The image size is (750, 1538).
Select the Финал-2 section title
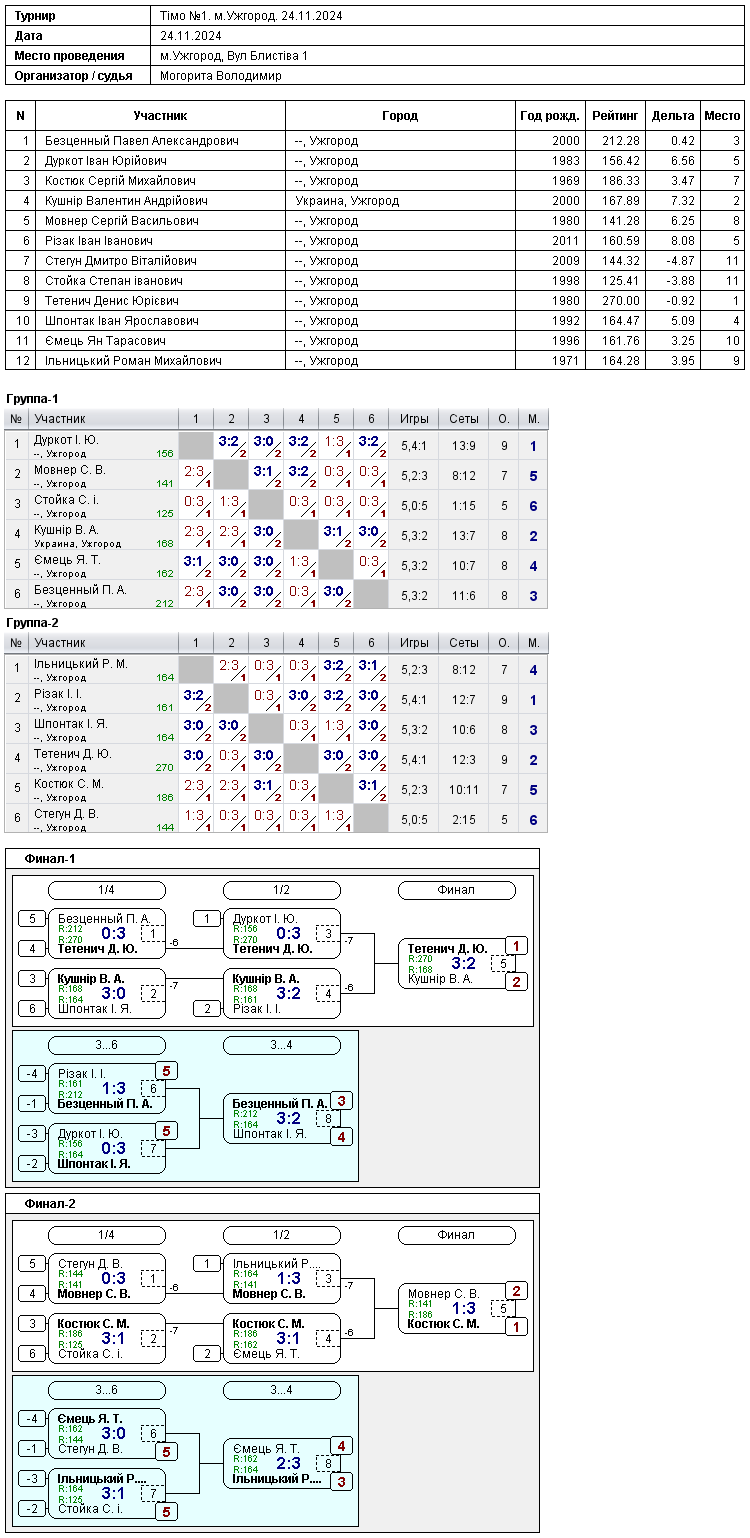(50, 1203)
